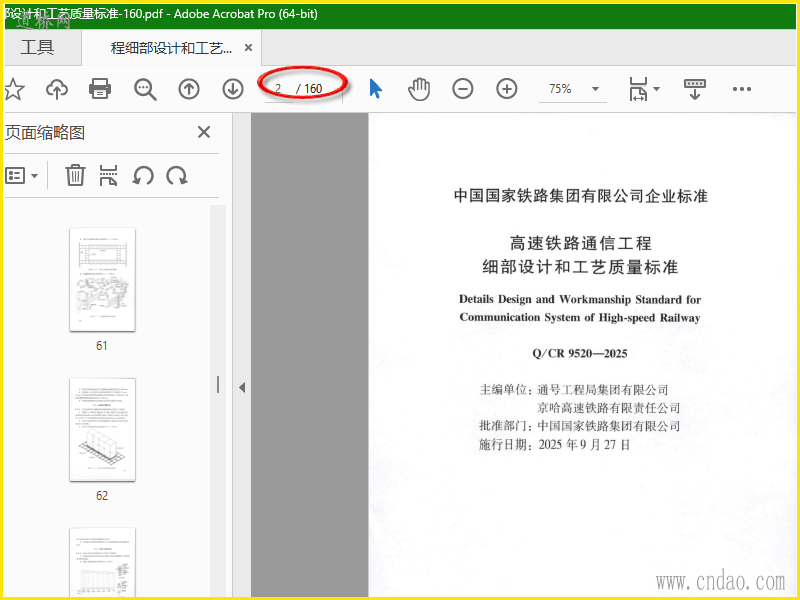Open the 75% zoom level dropdown
Image resolution: width=800 pixels, height=600 pixels.
click(595, 89)
